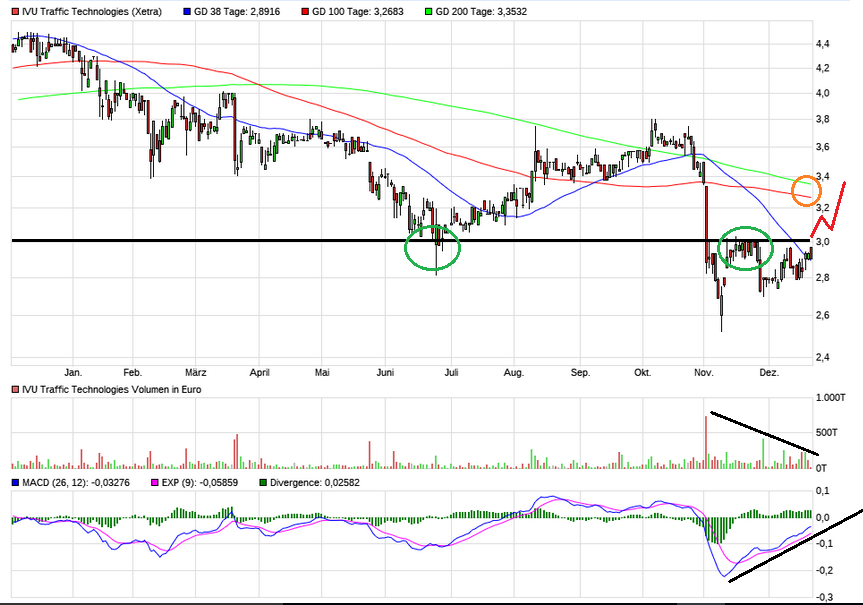The width and height of the screenshot is (863, 605).
Task: Select the 'EXP (9): -0,05859' label
Action: [x=200, y=483]
